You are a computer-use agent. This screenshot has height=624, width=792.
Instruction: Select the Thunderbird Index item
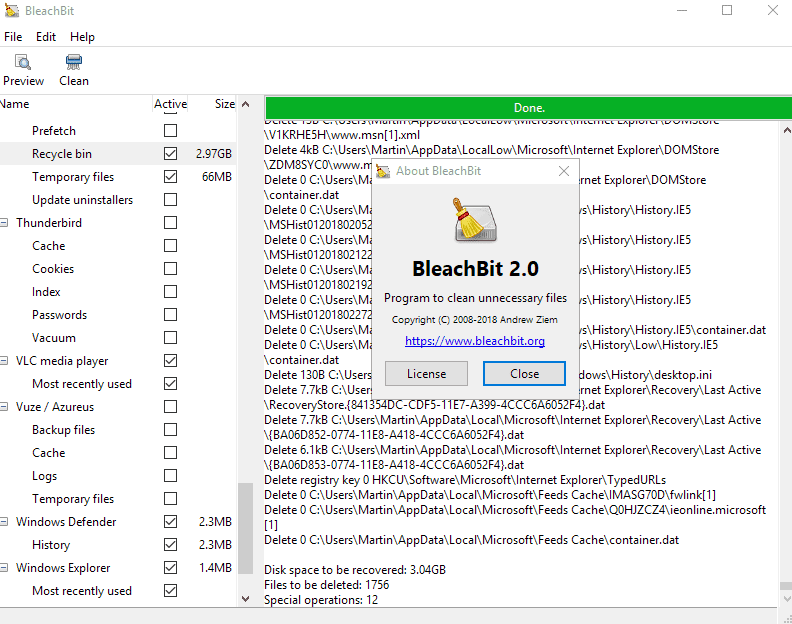pyautogui.click(x=46, y=292)
